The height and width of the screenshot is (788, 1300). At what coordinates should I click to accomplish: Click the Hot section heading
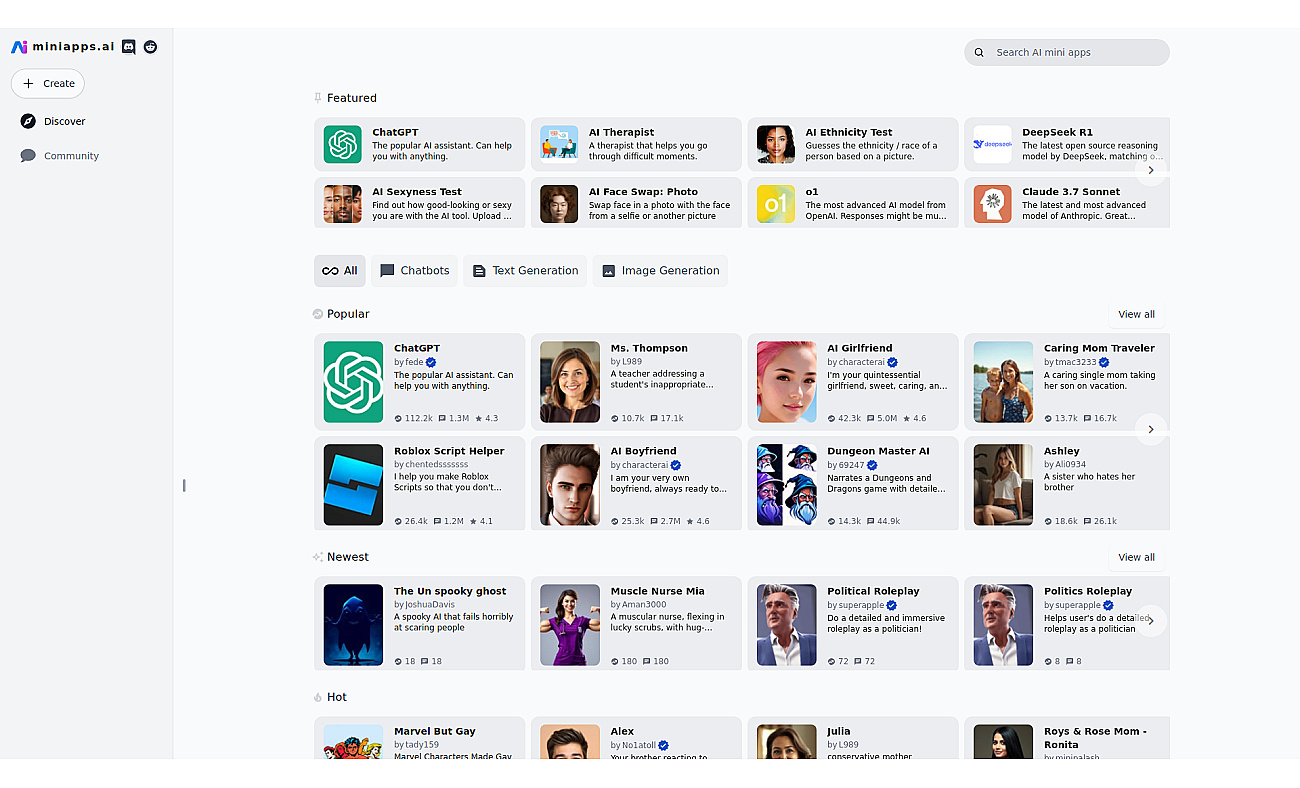pos(337,697)
